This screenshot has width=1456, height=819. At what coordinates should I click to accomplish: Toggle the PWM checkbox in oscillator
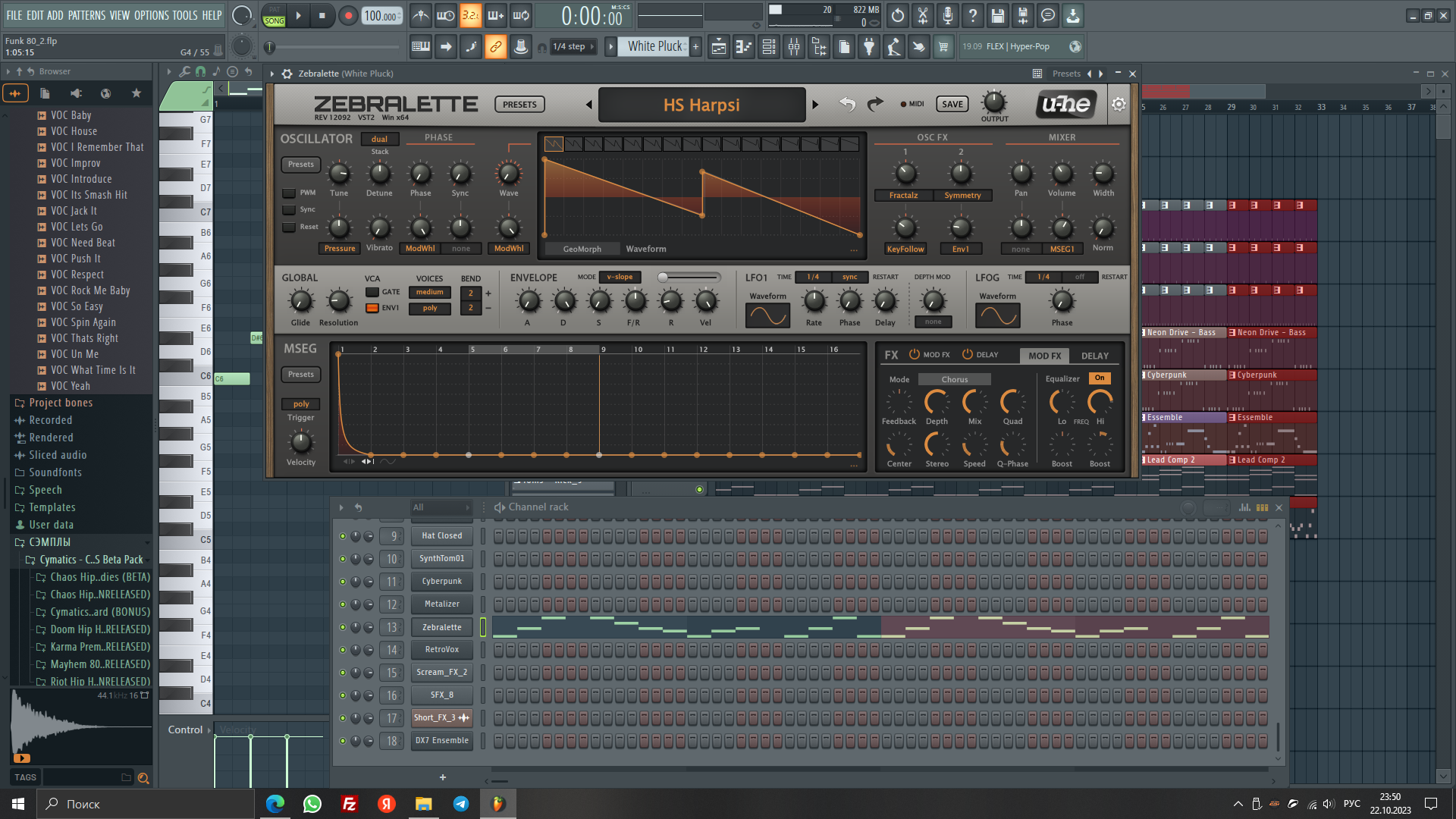289,193
